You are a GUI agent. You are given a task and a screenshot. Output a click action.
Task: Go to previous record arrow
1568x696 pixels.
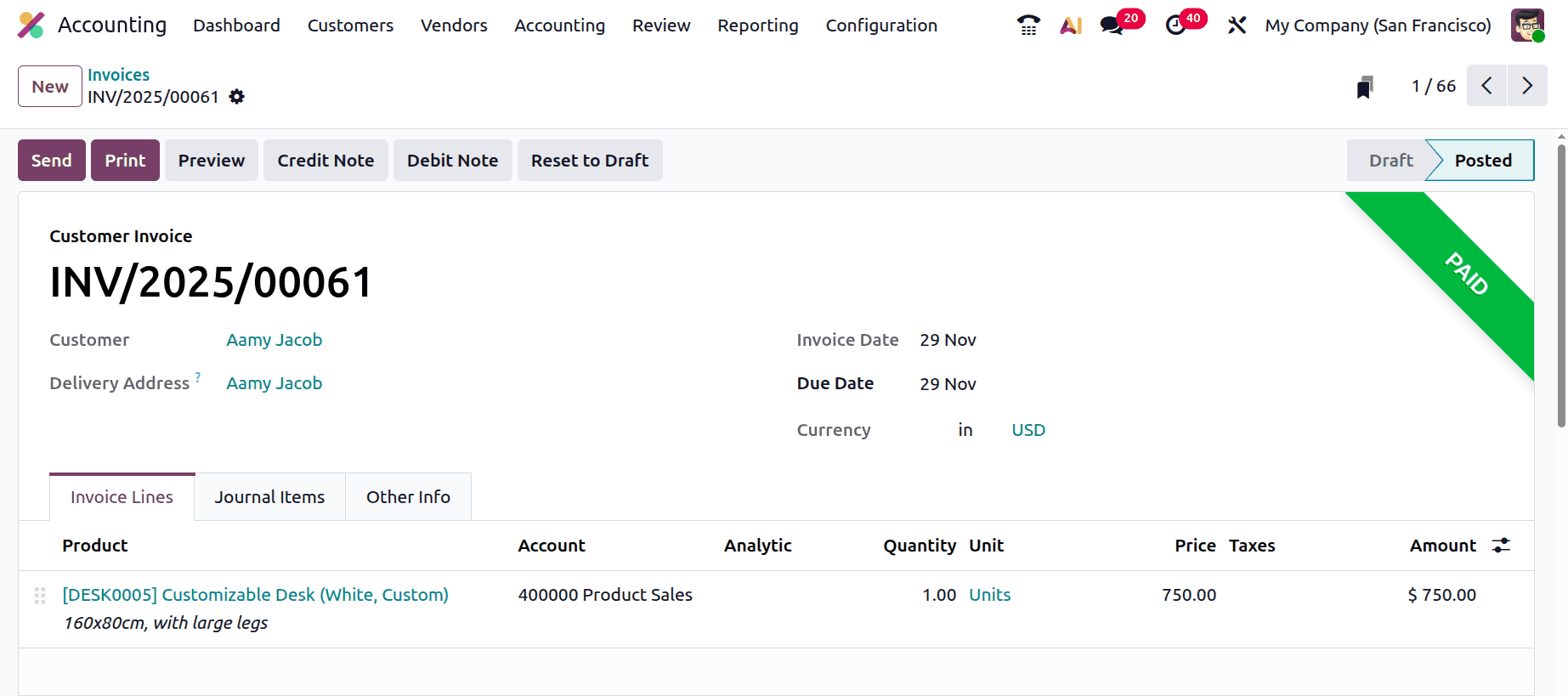(x=1486, y=86)
